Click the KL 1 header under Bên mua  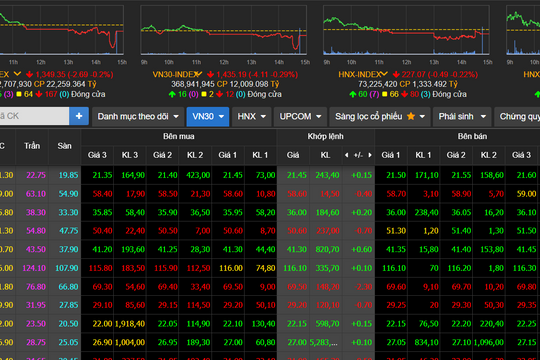[x=260, y=155]
